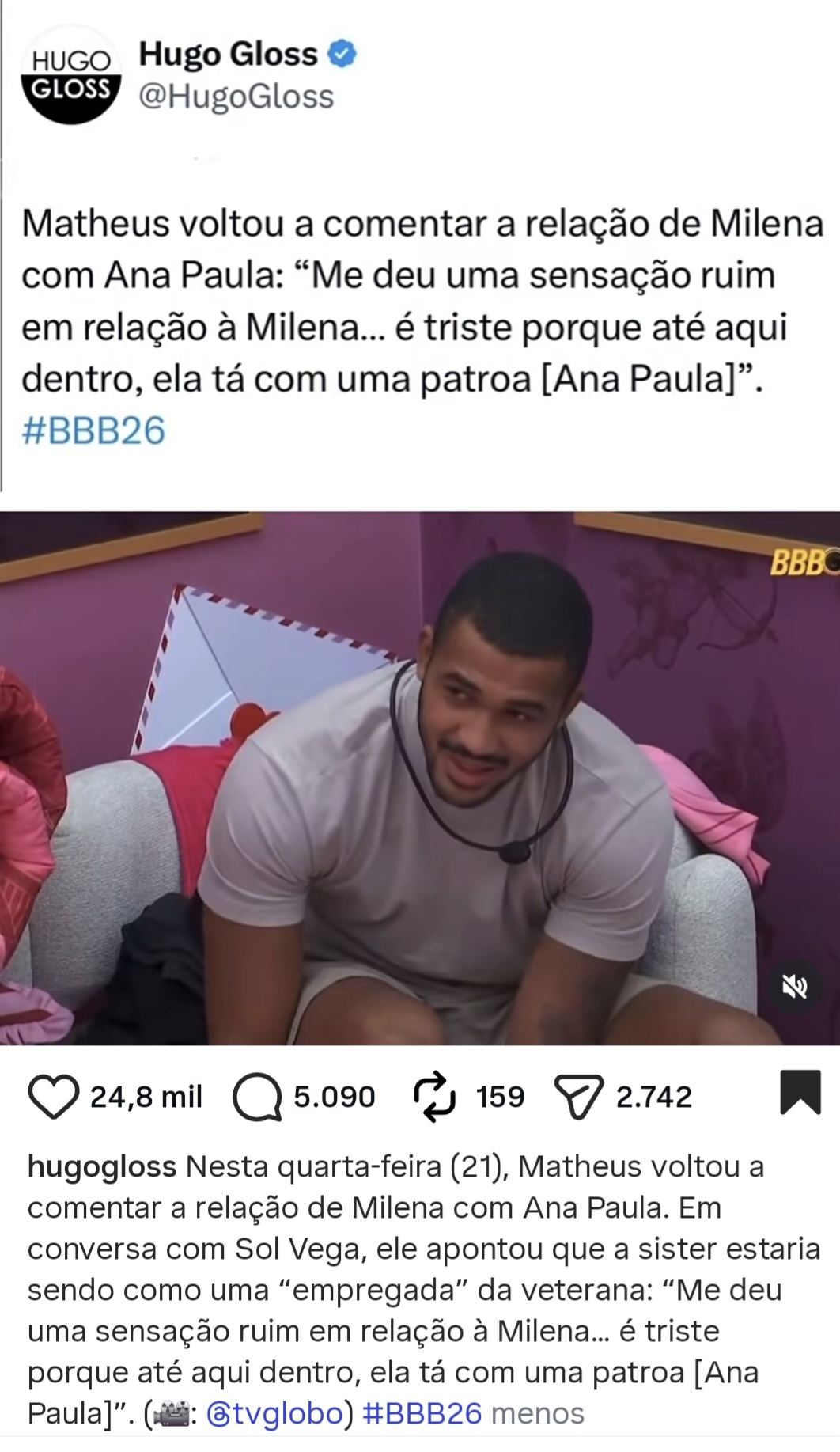This screenshot has height=1452, width=840.
Task: Open #BBB26 hashtag in the tweet image
Action: click(x=93, y=431)
